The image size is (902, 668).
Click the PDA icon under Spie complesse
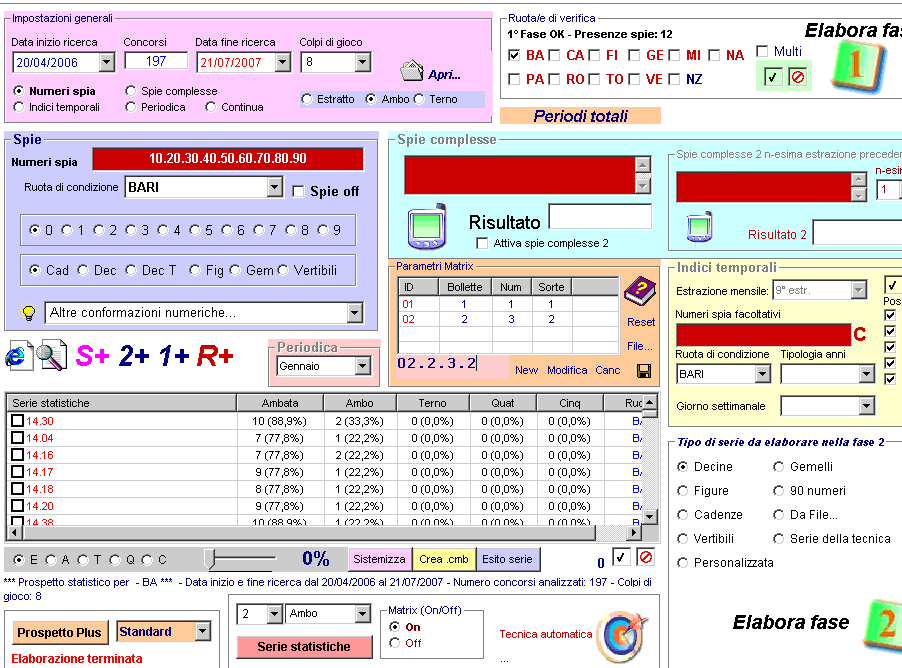(427, 227)
